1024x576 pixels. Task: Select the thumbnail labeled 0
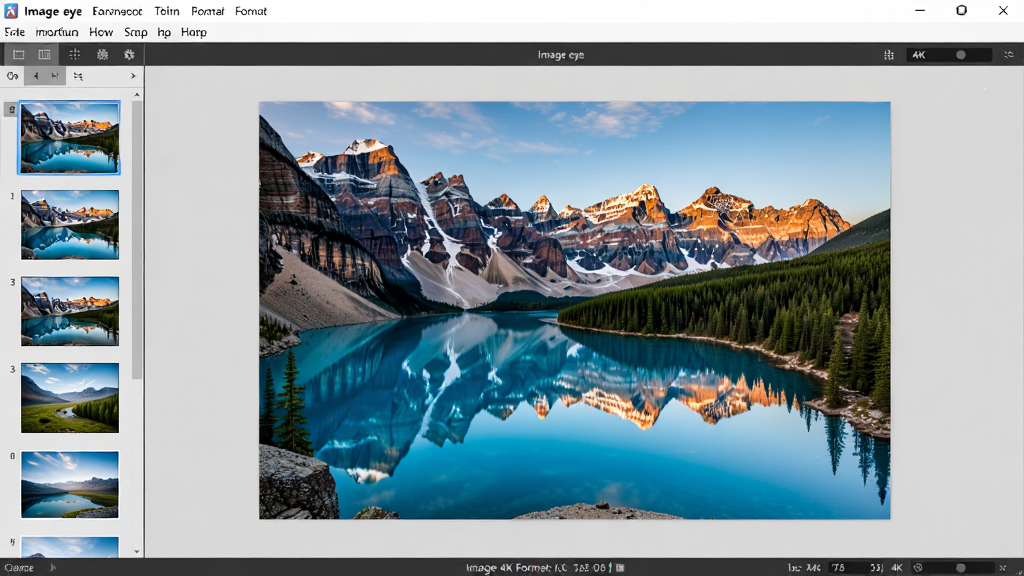(70, 485)
